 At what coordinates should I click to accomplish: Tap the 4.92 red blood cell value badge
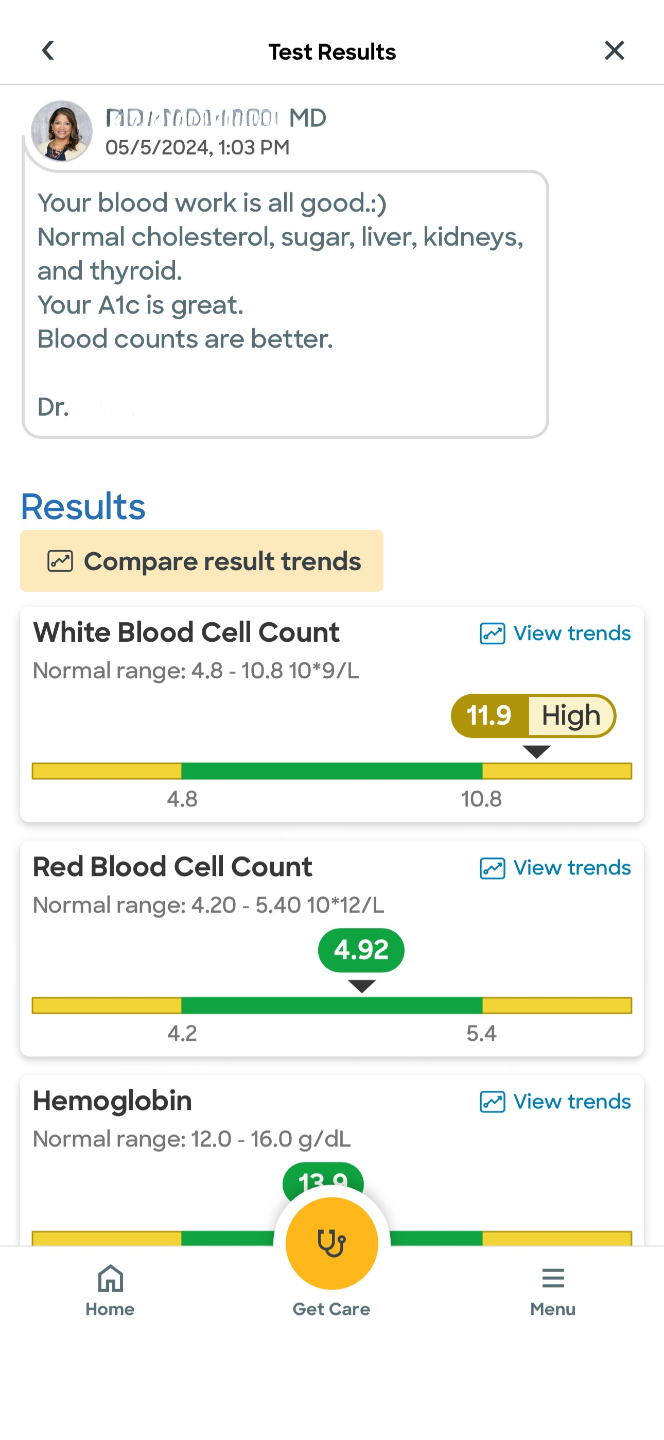coord(361,950)
